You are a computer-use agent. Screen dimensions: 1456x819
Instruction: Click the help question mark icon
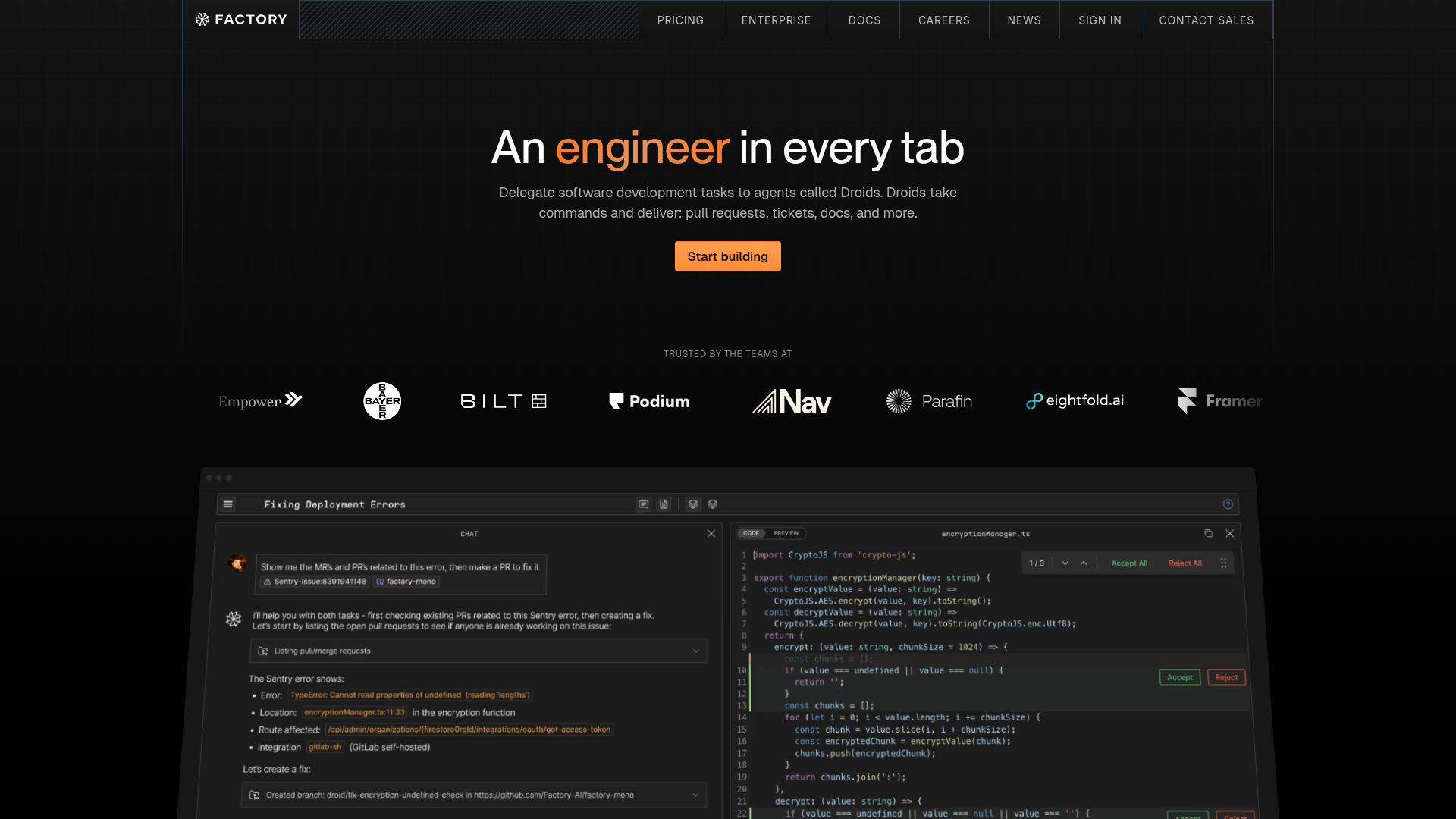(x=1228, y=504)
